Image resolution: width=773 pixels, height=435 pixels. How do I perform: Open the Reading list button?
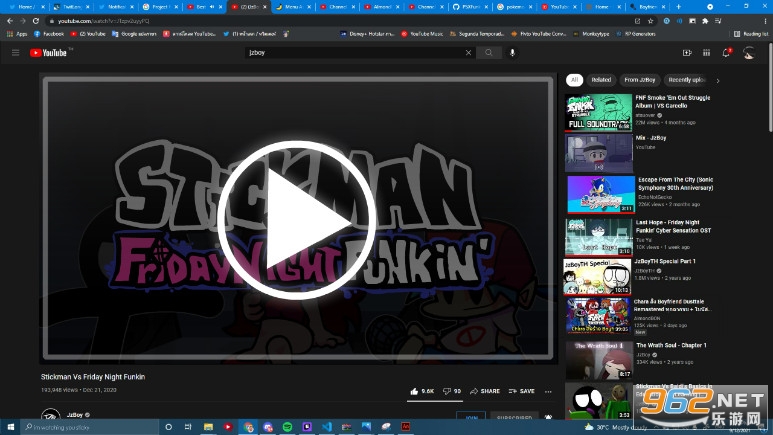(751, 34)
